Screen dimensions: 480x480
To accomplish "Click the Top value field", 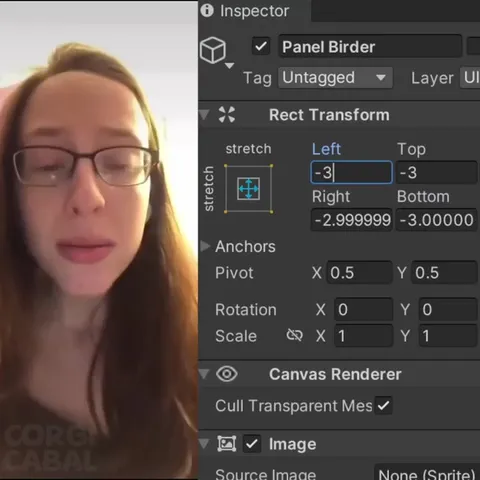I will pos(437,173).
